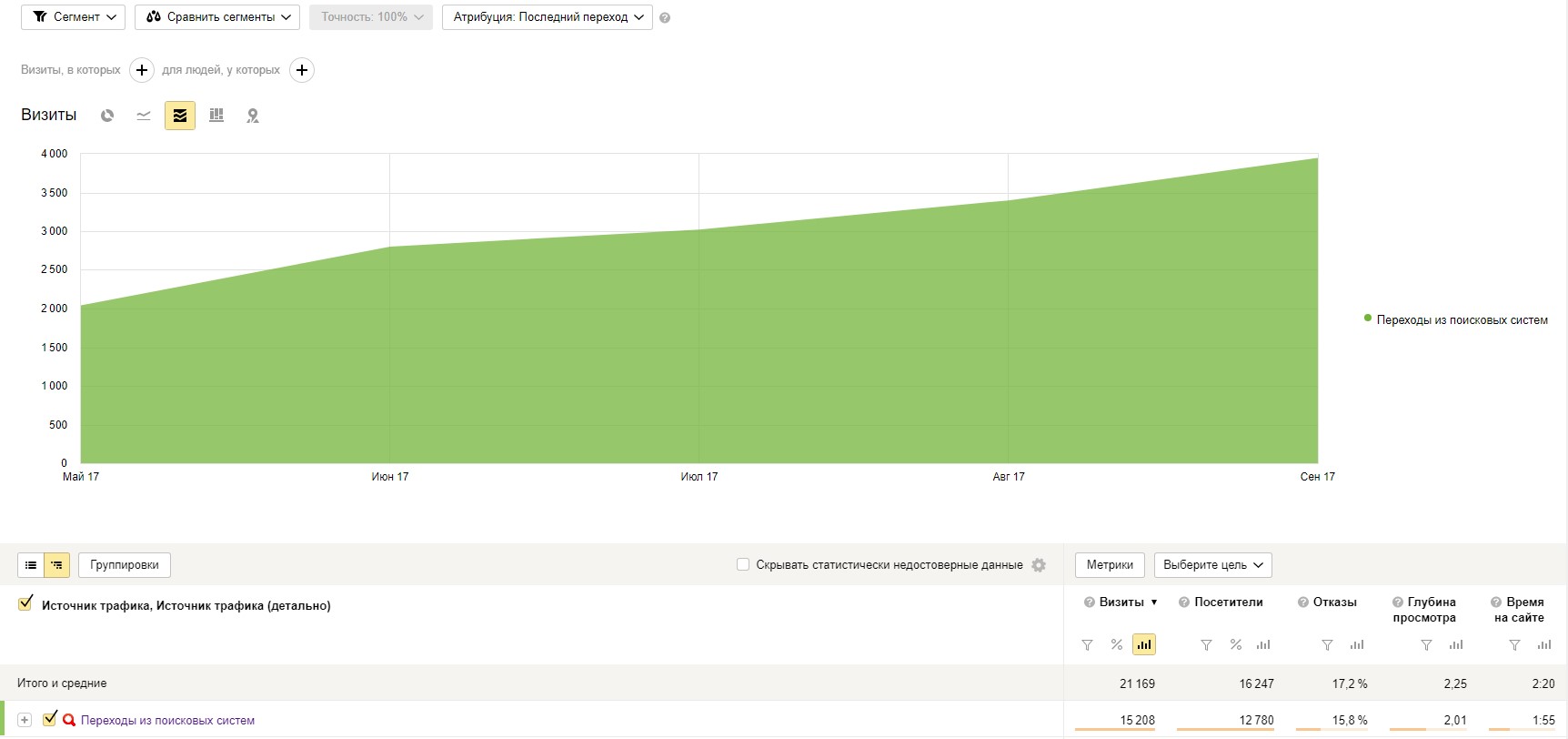
Task: Click the Группировки button
Action: coord(125,565)
